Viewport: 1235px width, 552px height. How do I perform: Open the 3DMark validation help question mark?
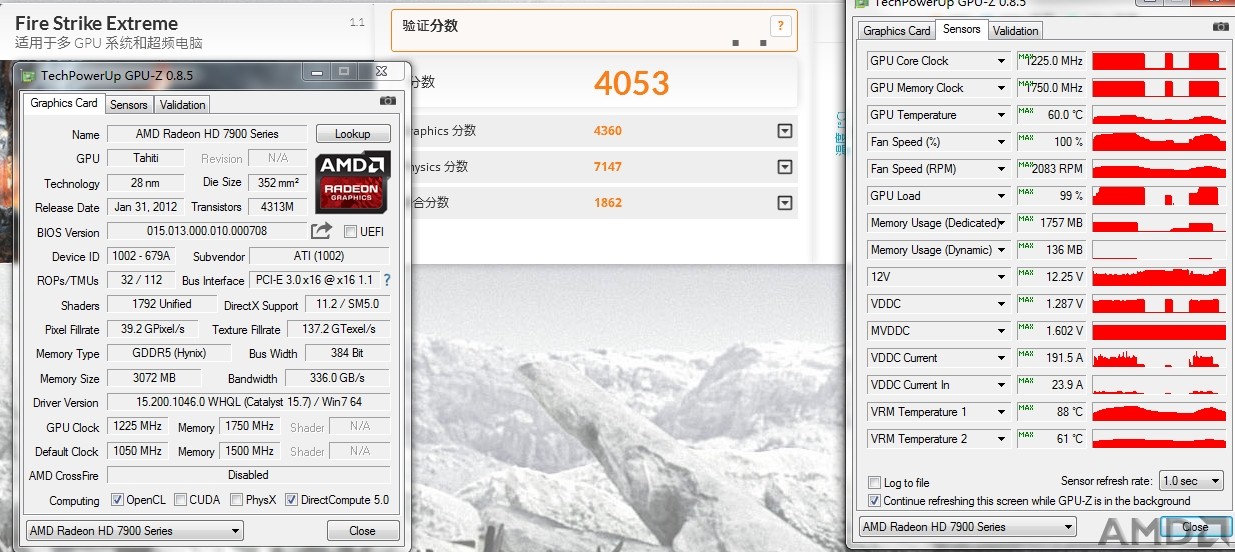780,27
